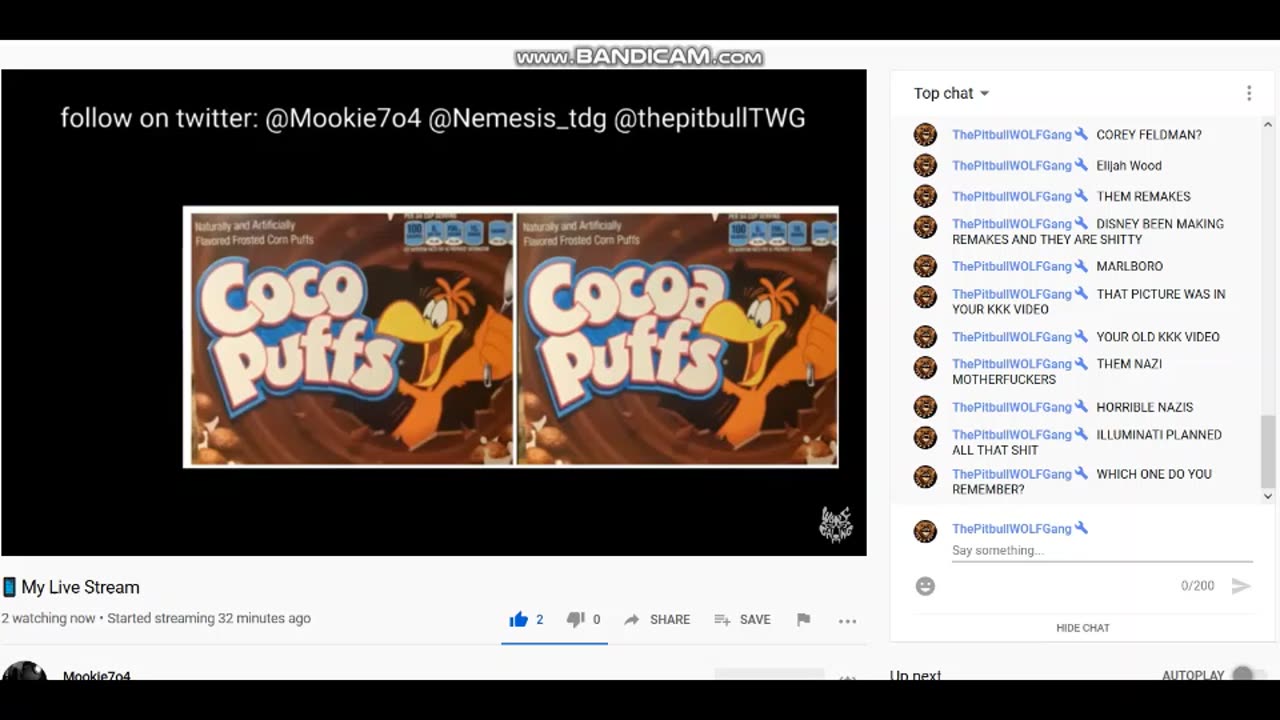Click username on MARLBORO message
This screenshot has height=720, width=1280.
pos(1011,267)
